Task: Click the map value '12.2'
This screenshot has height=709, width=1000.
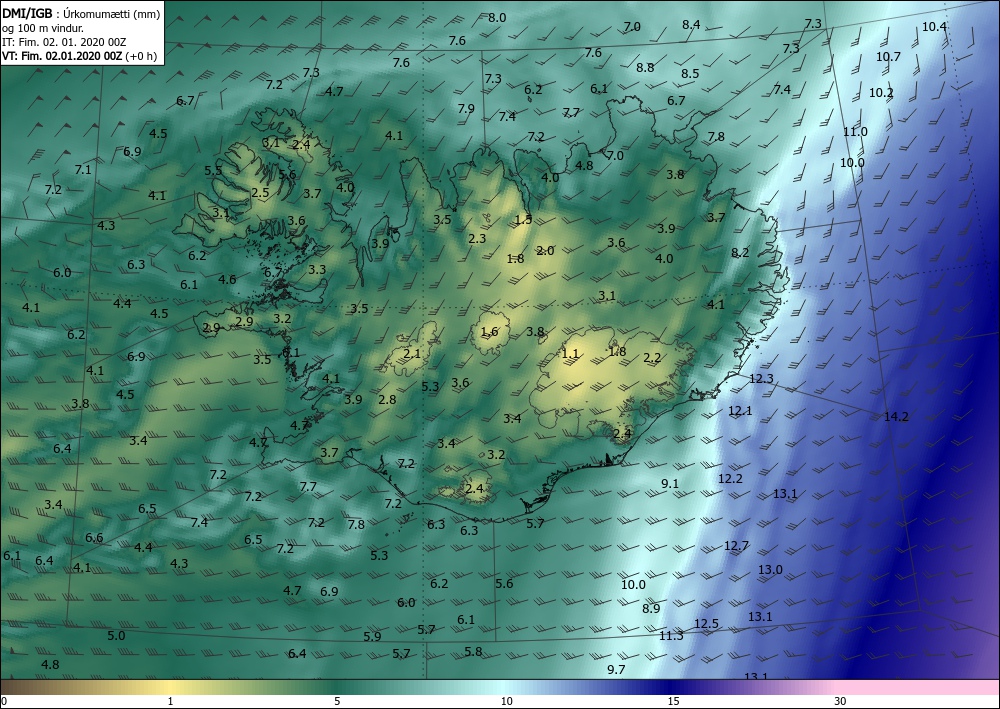Action: (x=730, y=478)
